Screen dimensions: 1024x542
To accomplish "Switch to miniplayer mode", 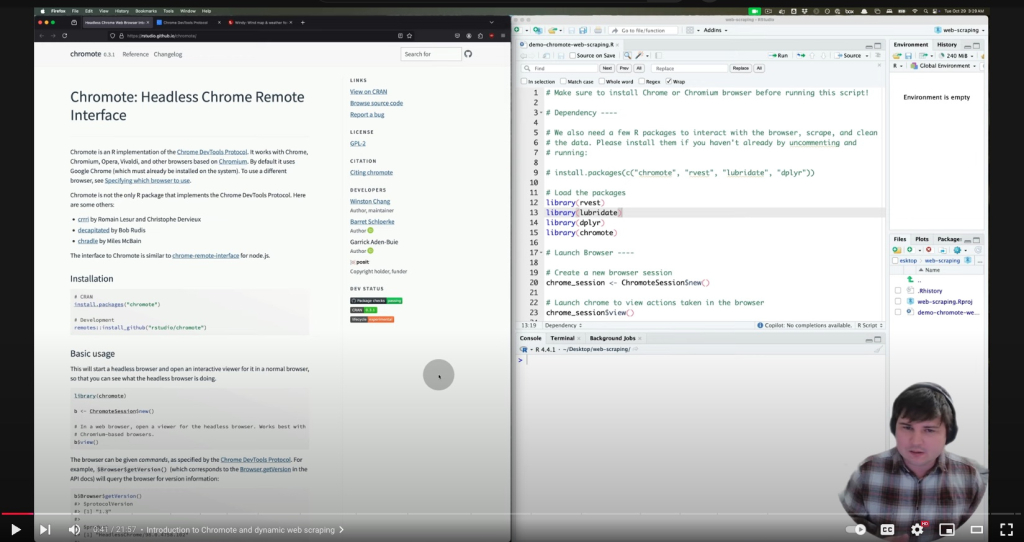I will coord(947,530).
